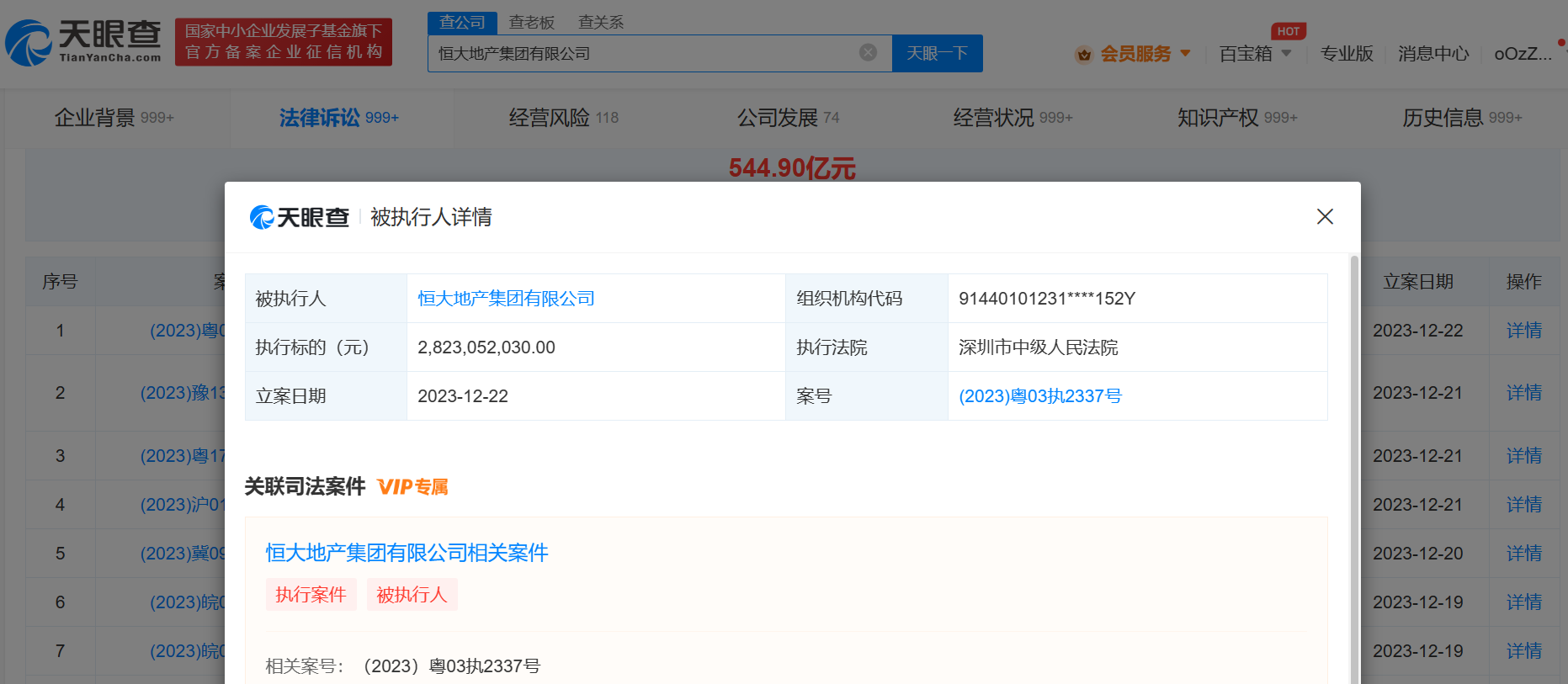This screenshot has width=1568, height=684.
Task: Click the dialog vertical scrollbar
Action: [1354, 469]
